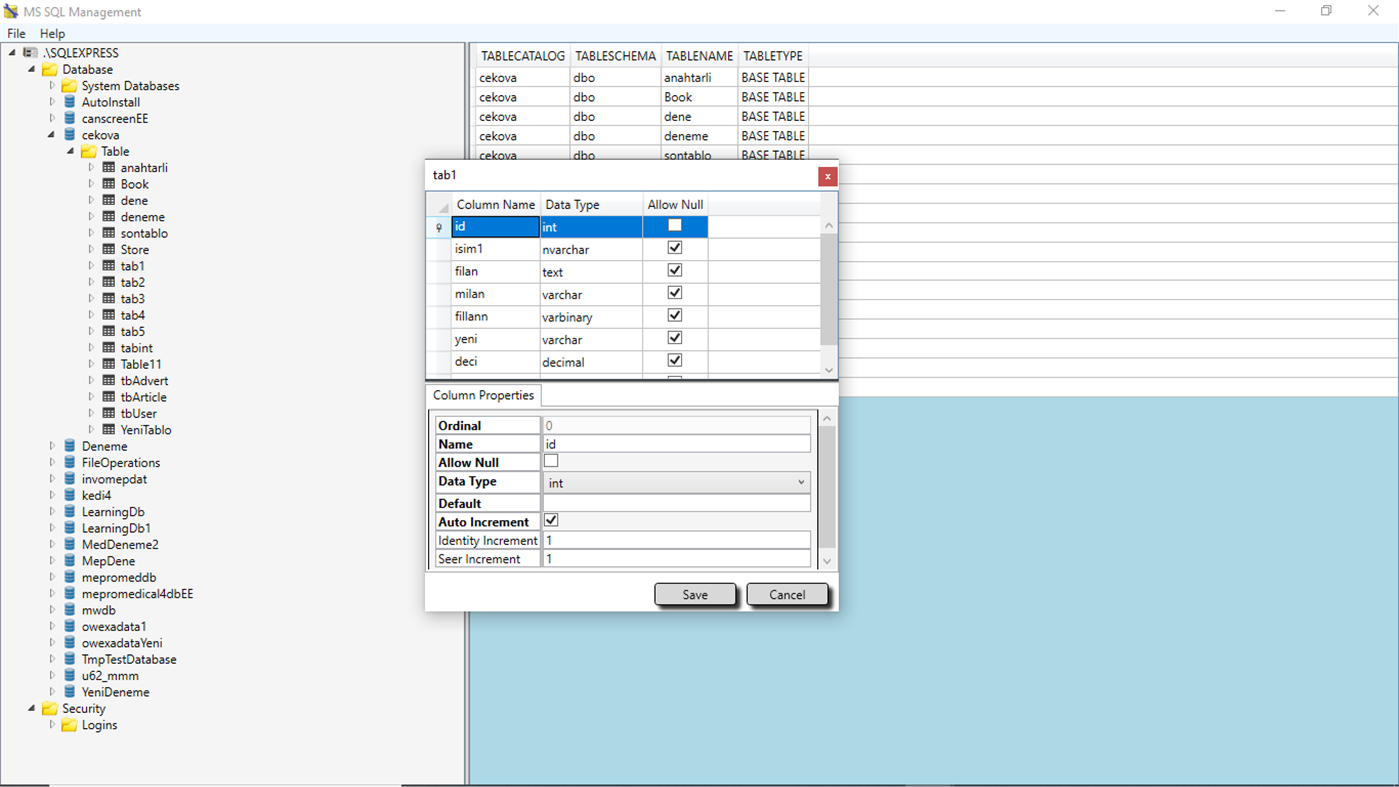Click the .\SQLEXPRESS server icon
Viewport: 1399px width, 787px height.
pyautogui.click(x=31, y=52)
